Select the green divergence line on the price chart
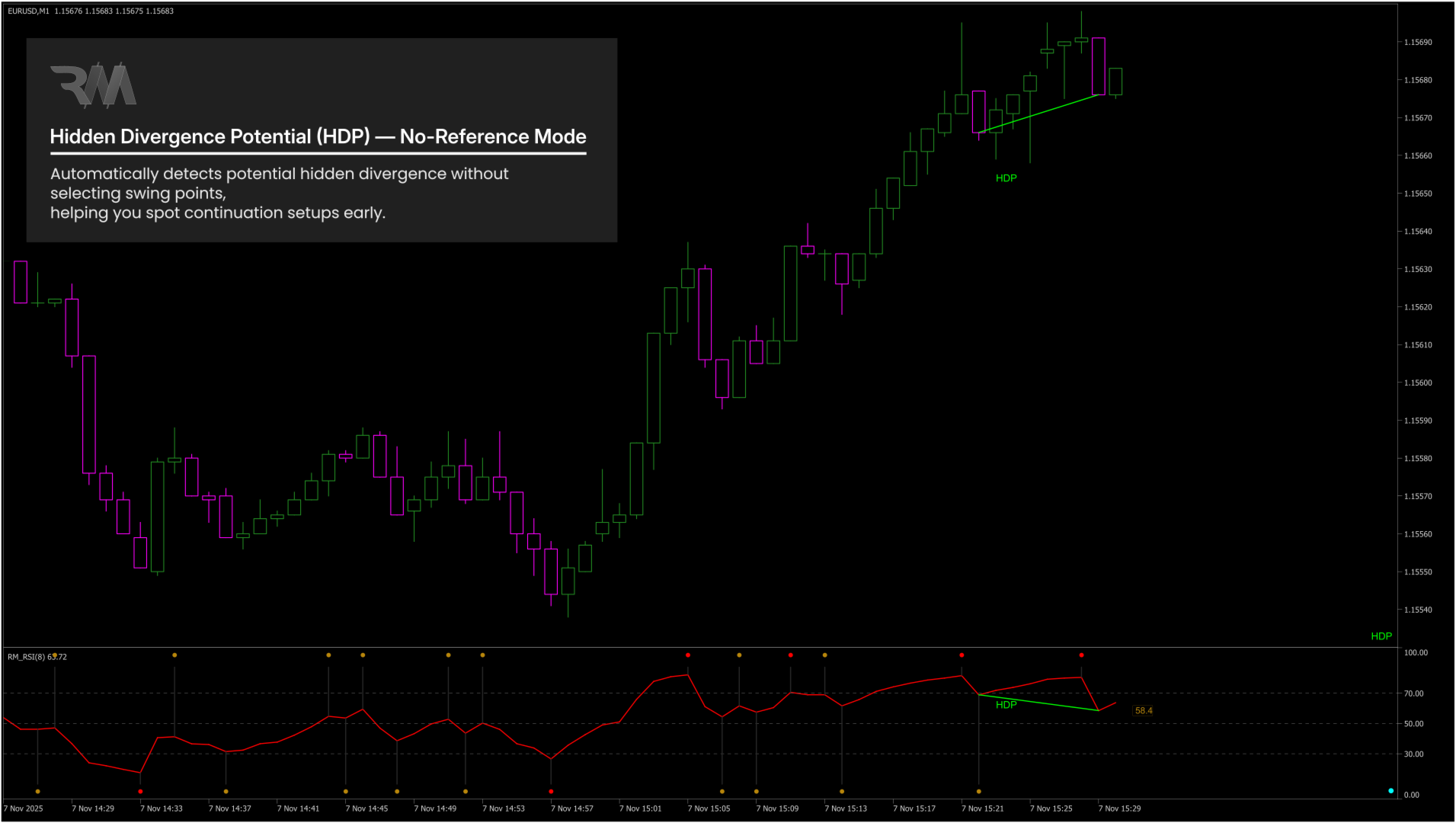This screenshot has height=823, width=1456. pyautogui.click(x=1038, y=114)
